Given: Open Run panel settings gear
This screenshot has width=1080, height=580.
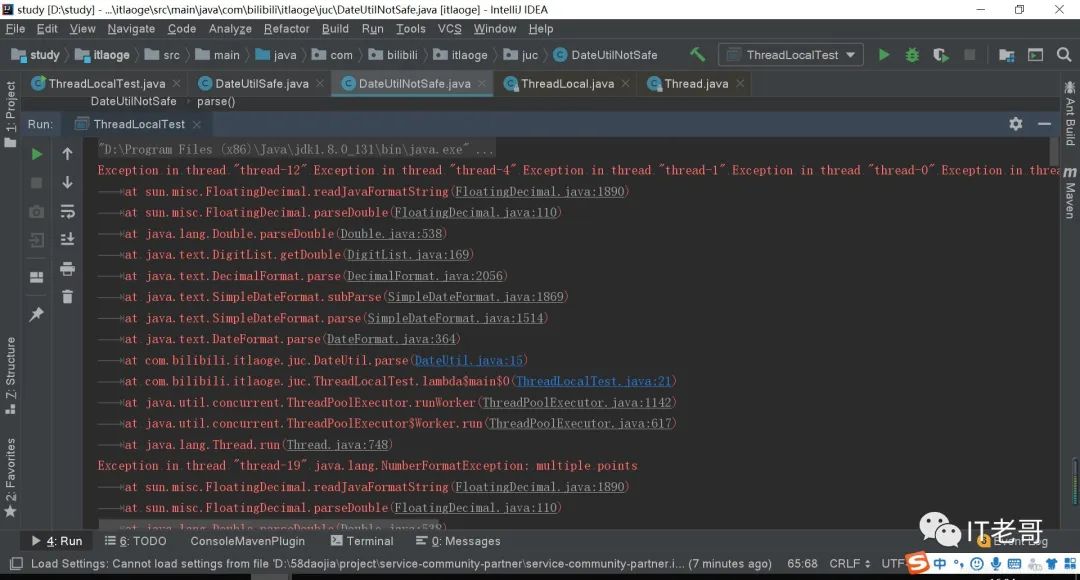Looking at the screenshot, I should click(1015, 124).
